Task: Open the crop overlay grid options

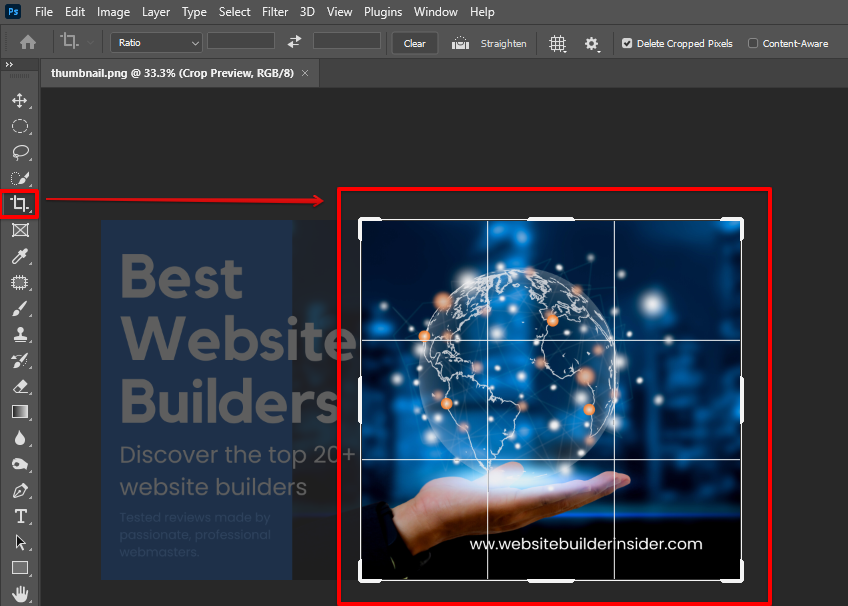Action: pos(558,43)
